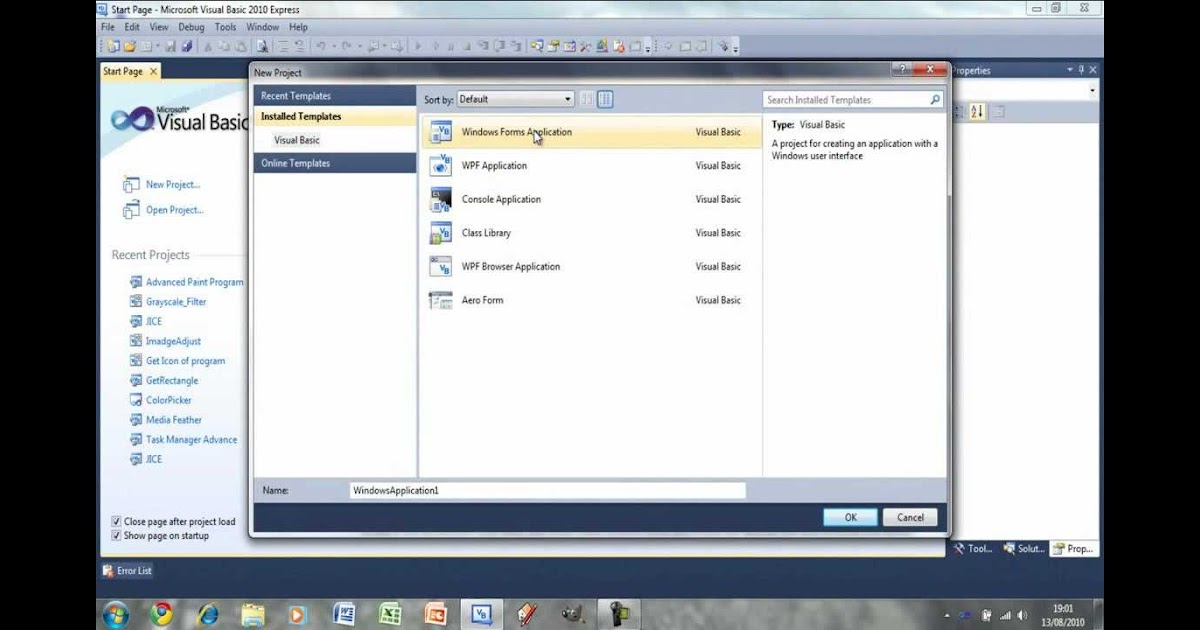Click the Visual Basic icon in taskbar

[x=481, y=614]
